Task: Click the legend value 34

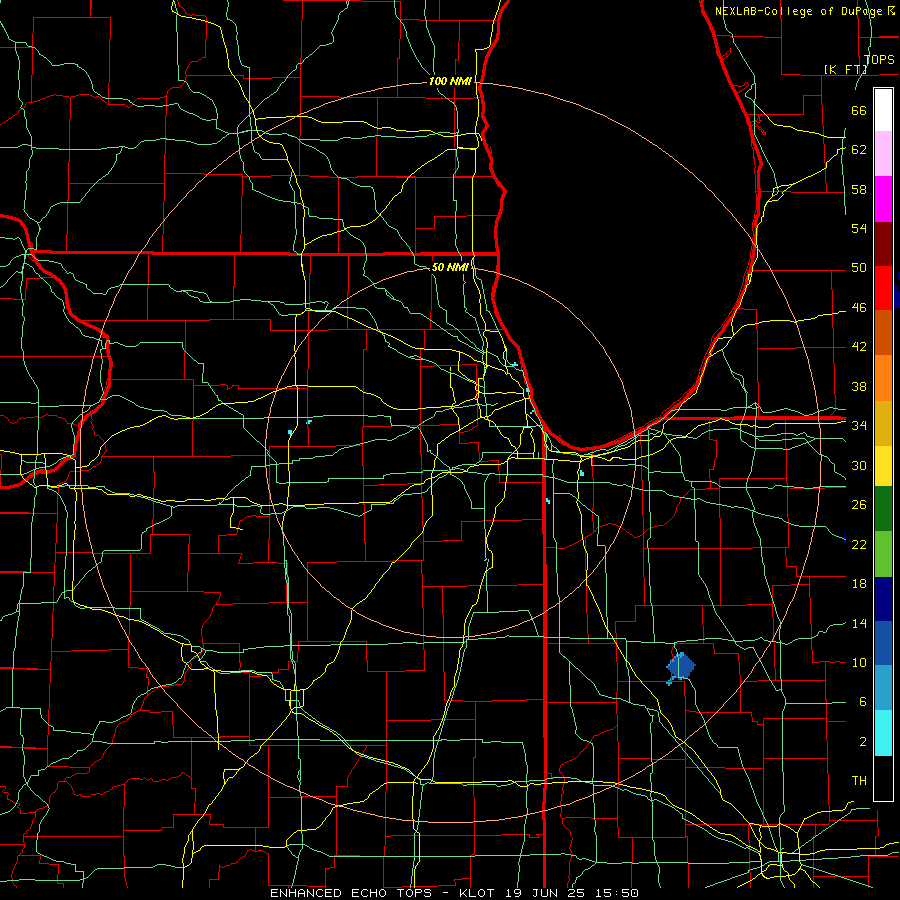Action: (859, 426)
